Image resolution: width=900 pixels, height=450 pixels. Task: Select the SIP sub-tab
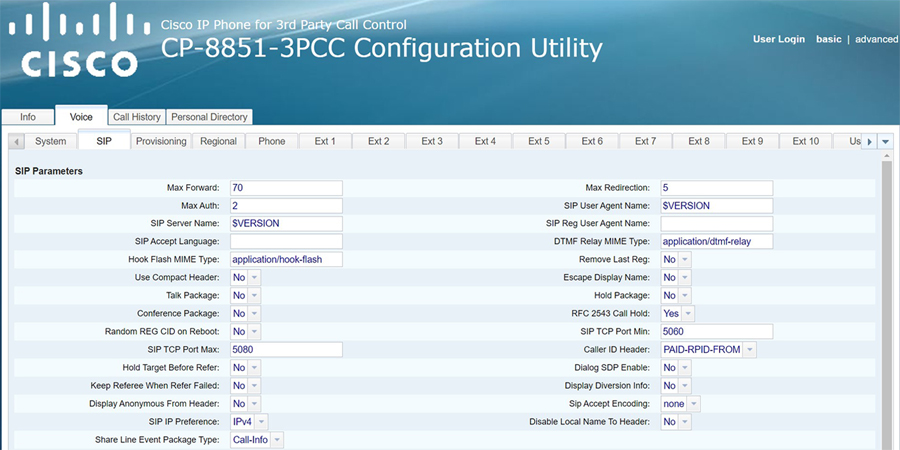(x=104, y=141)
